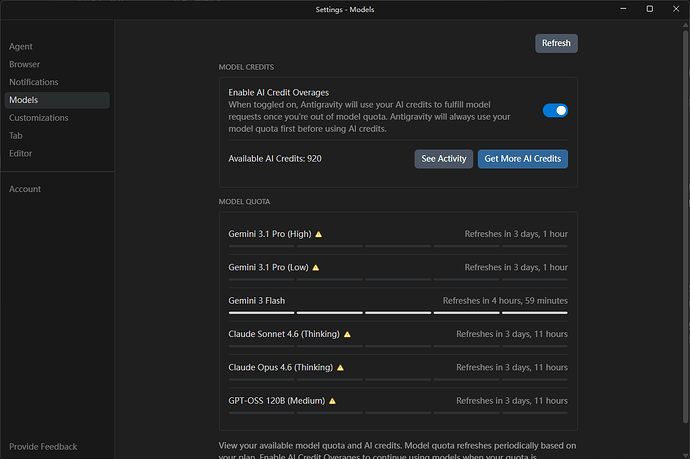The height and width of the screenshot is (459, 690).
Task: Close the Settings - Models window
Action: pyautogui.click(x=676, y=9)
